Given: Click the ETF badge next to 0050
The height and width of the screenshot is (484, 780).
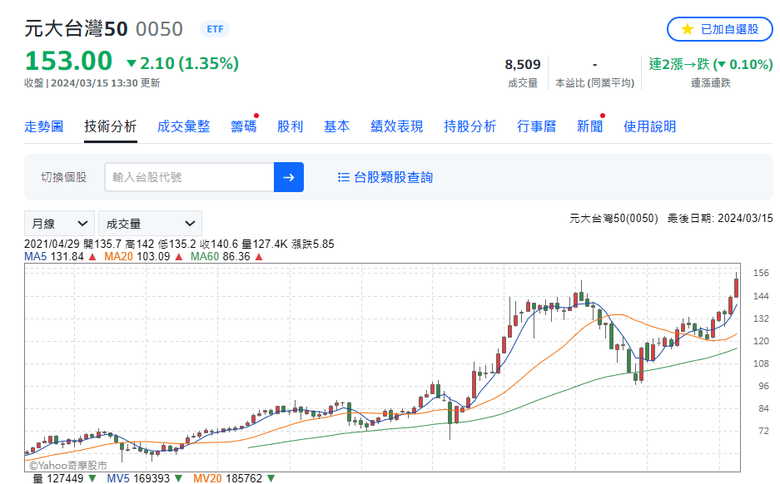Looking at the screenshot, I should pyautogui.click(x=215, y=29).
